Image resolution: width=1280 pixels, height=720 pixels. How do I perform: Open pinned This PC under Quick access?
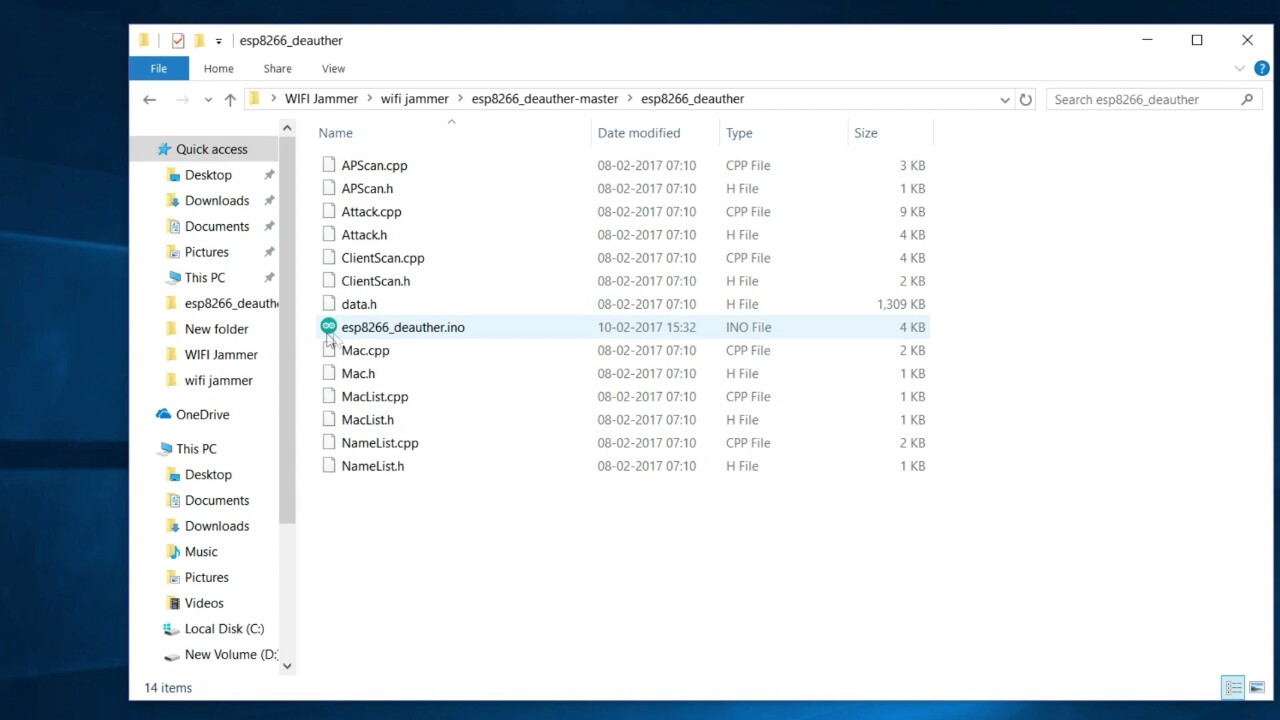tap(205, 277)
